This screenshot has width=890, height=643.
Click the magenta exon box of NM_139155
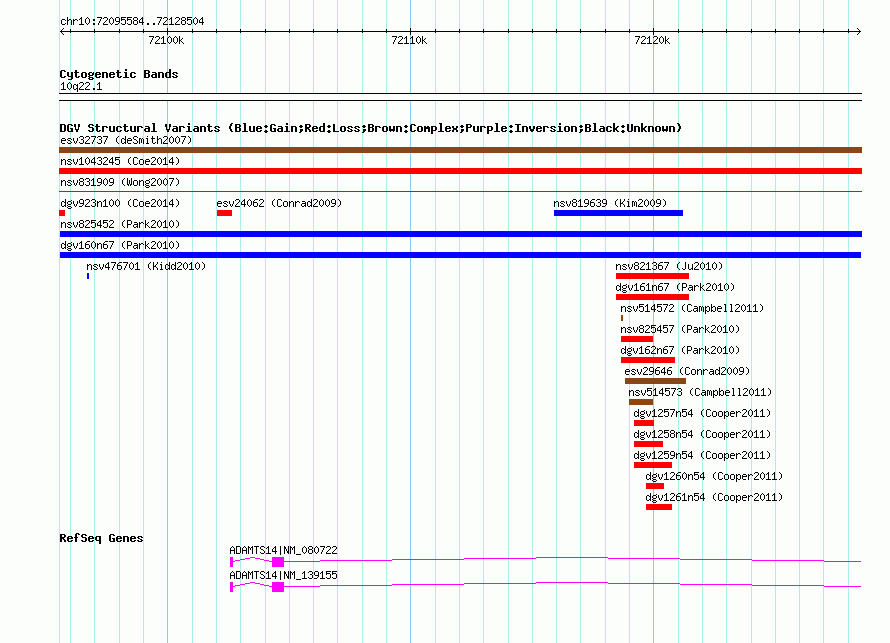click(278, 587)
